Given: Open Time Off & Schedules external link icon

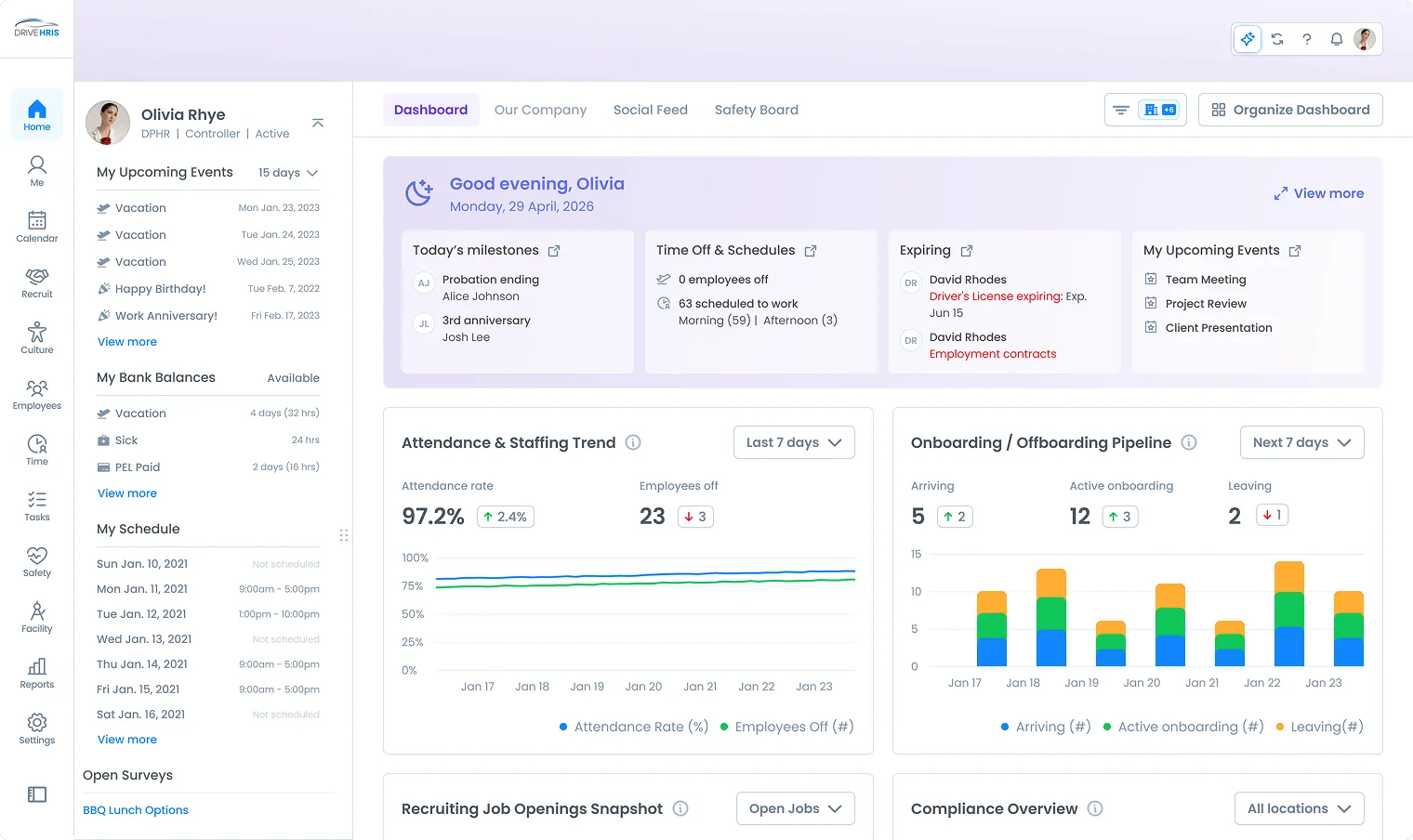Looking at the screenshot, I should [811, 251].
